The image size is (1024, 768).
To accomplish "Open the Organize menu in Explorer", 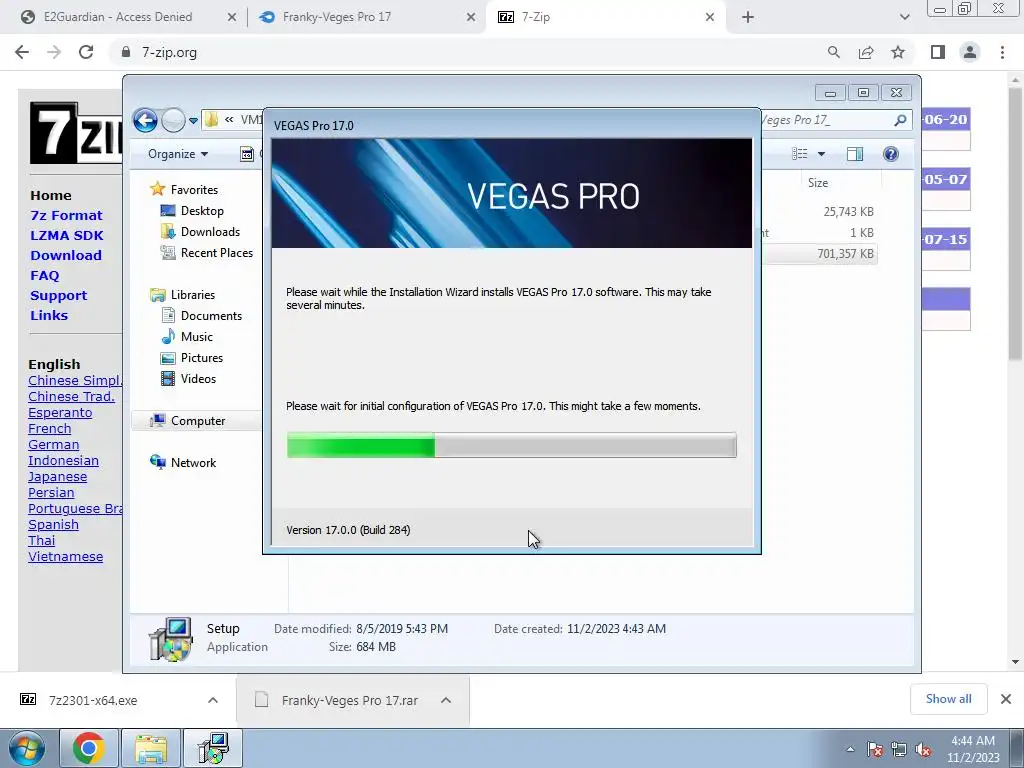I will (x=178, y=154).
